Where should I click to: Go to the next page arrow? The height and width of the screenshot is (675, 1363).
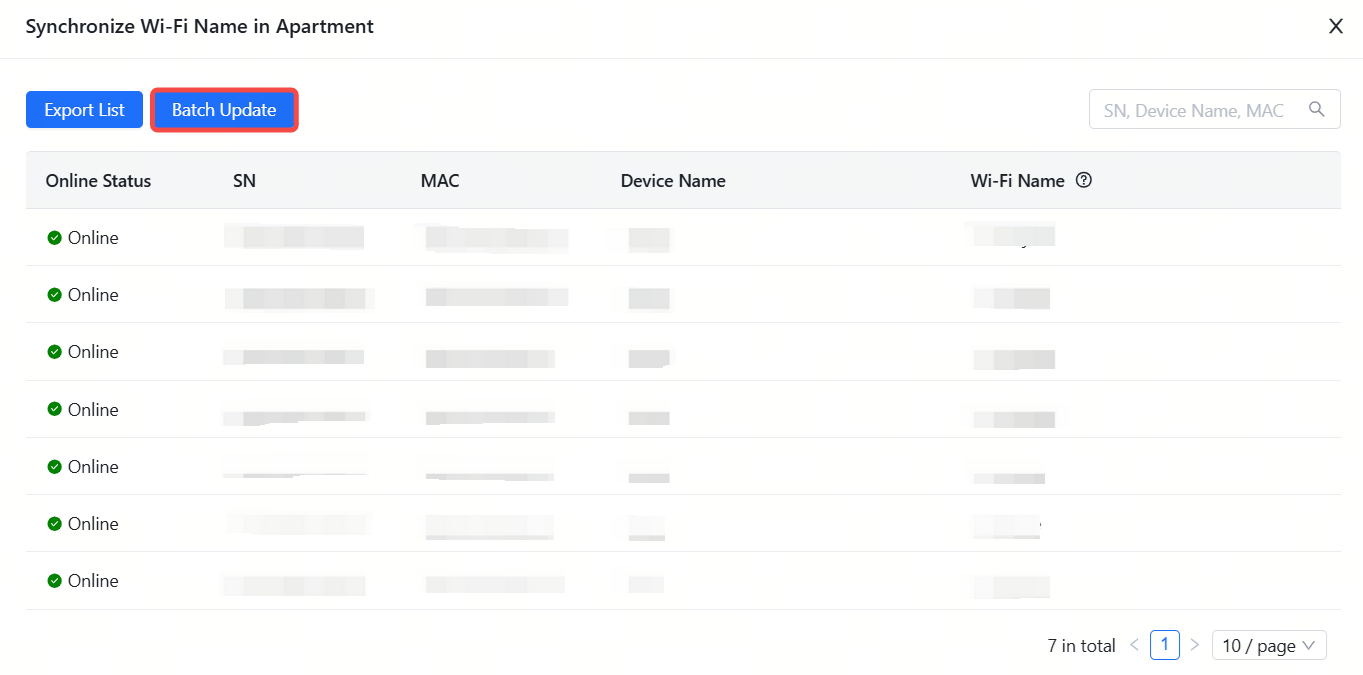(1194, 645)
